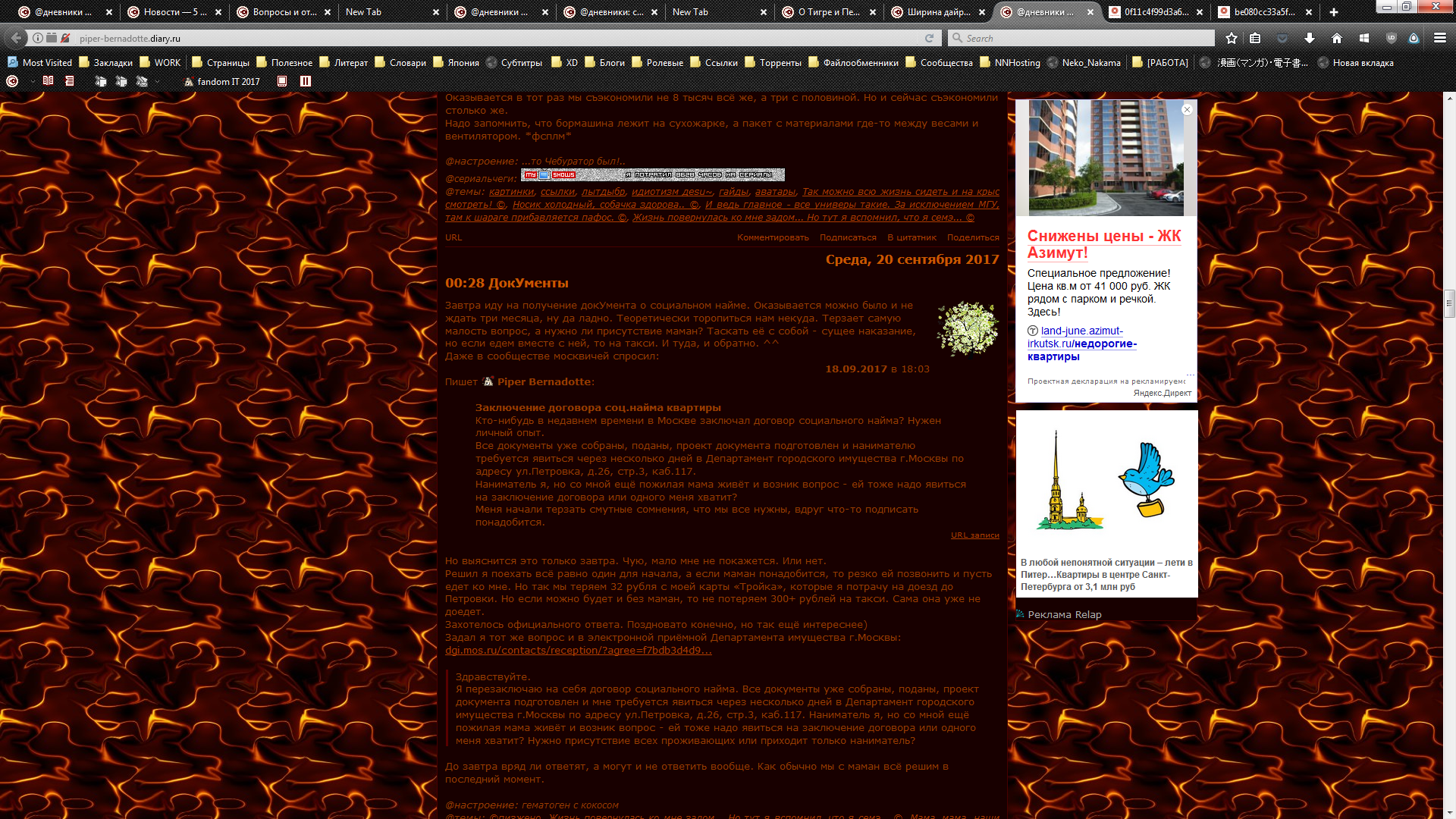Open the dgi.mos.ru reception link
The width and height of the screenshot is (1456, 819).
click(578, 650)
